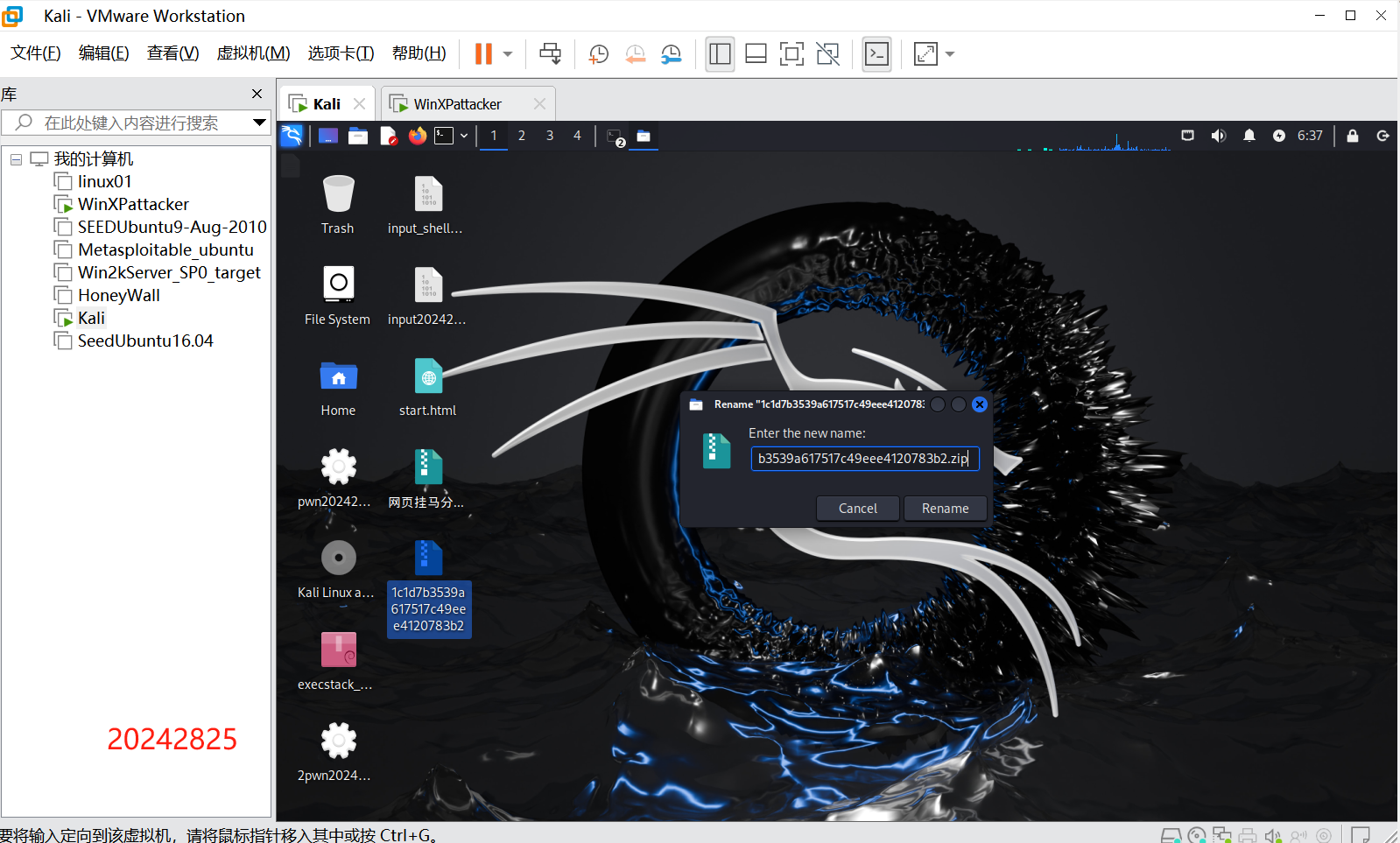
Task: Open the snapshot manager with the wrench icon
Action: [x=672, y=54]
